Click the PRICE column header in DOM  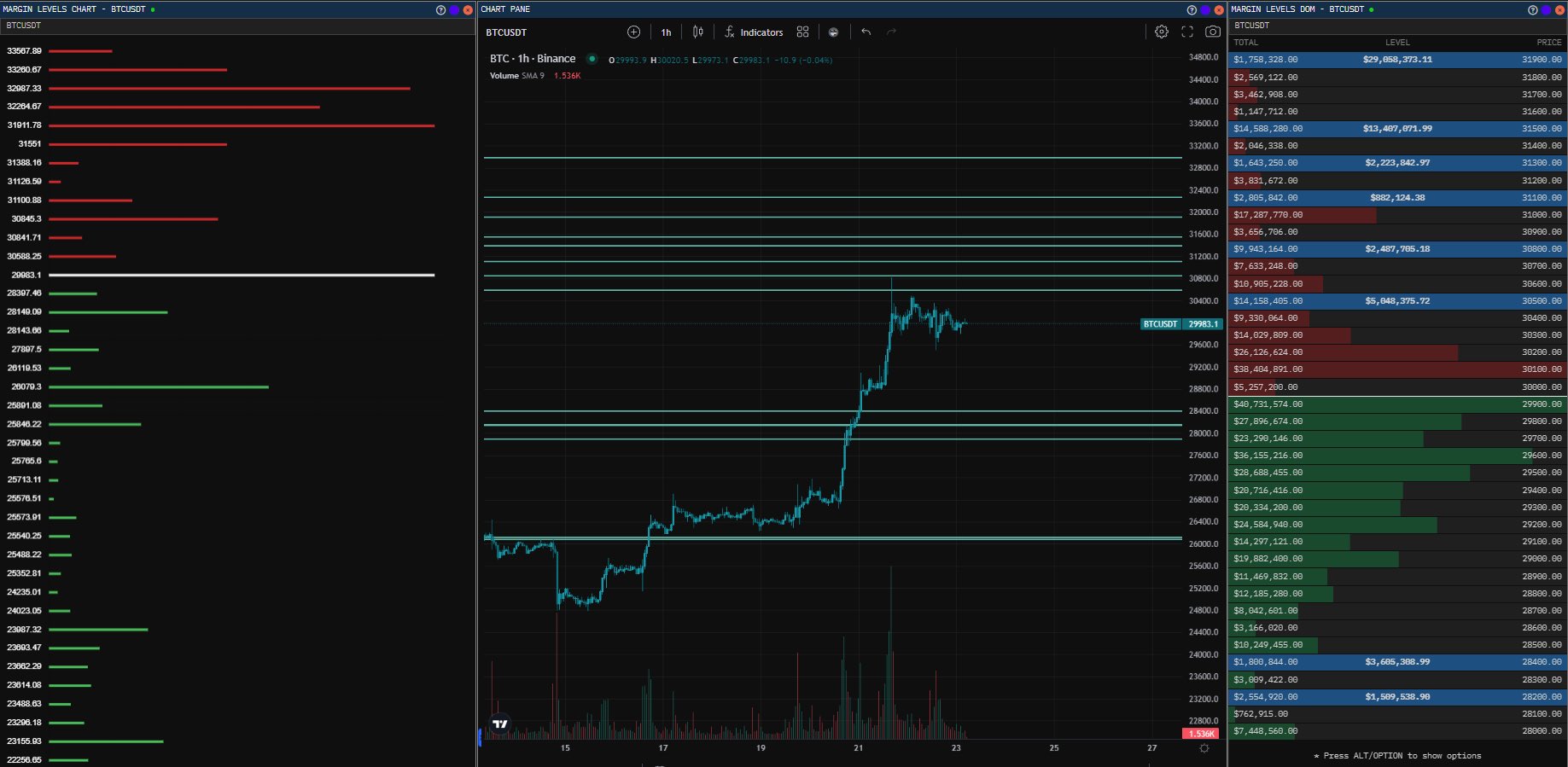(1548, 43)
